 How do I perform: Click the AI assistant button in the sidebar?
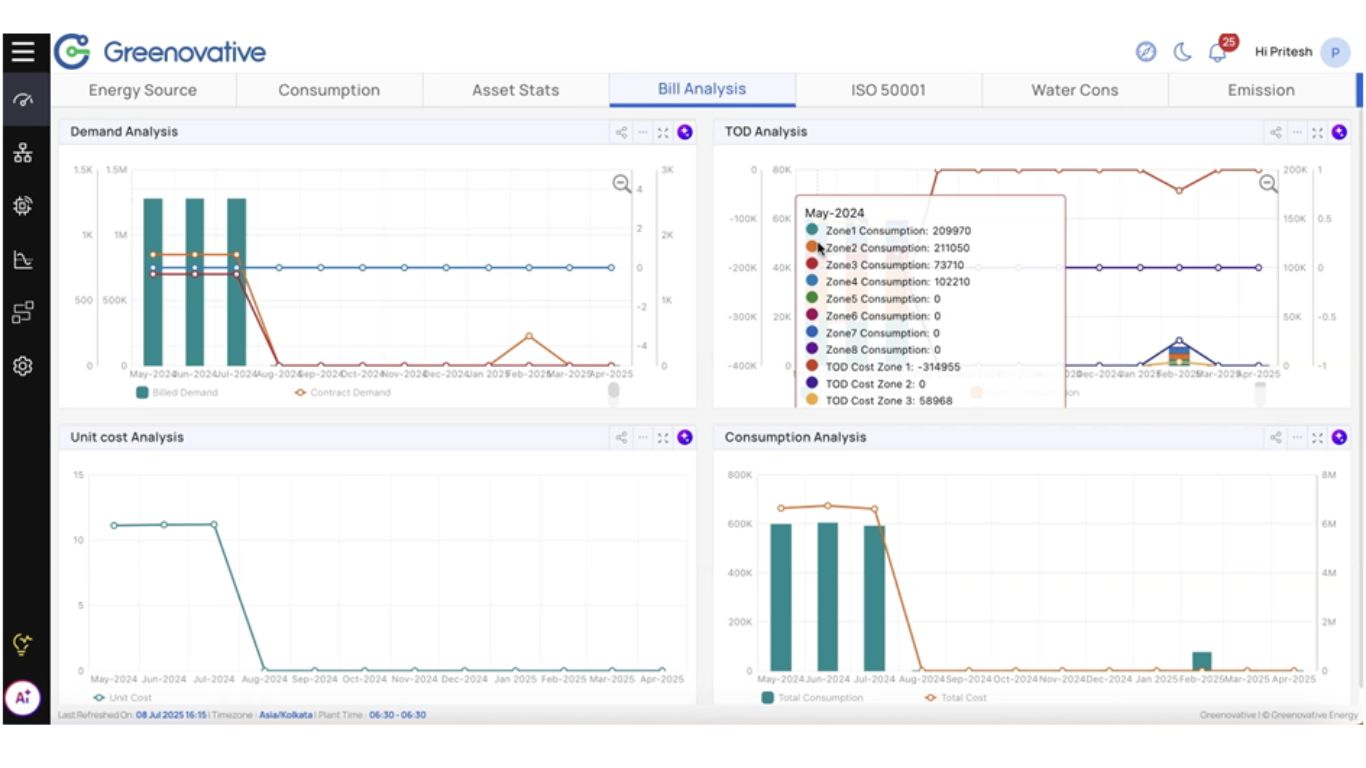(x=23, y=698)
